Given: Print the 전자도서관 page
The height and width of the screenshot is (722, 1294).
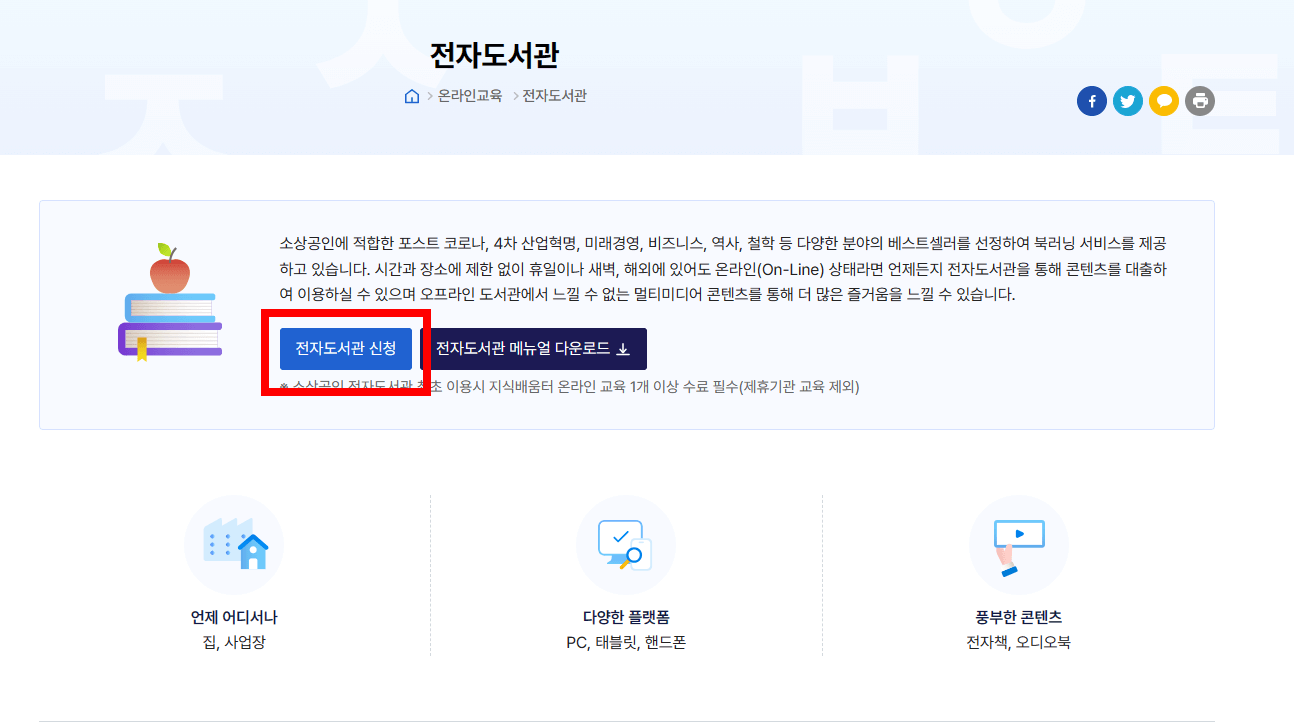Looking at the screenshot, I should pos(1199,100).
